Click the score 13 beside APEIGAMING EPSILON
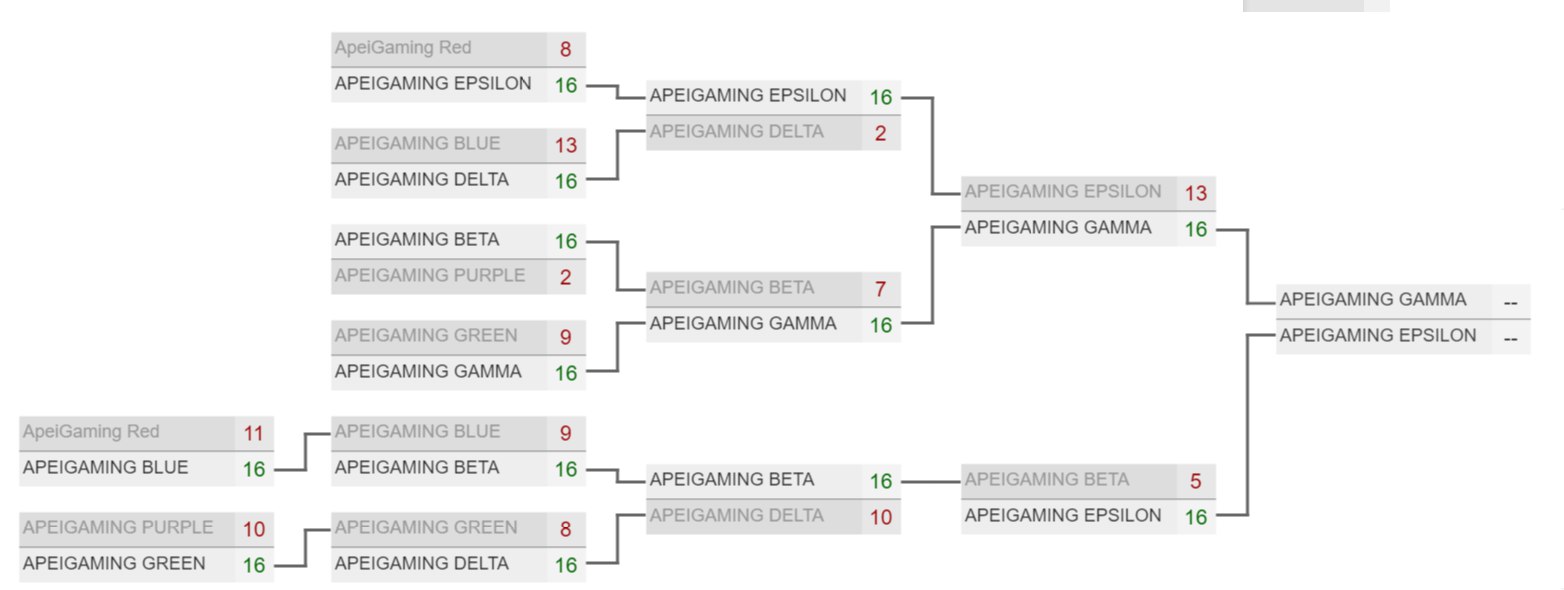 (x=1195, y=193)
